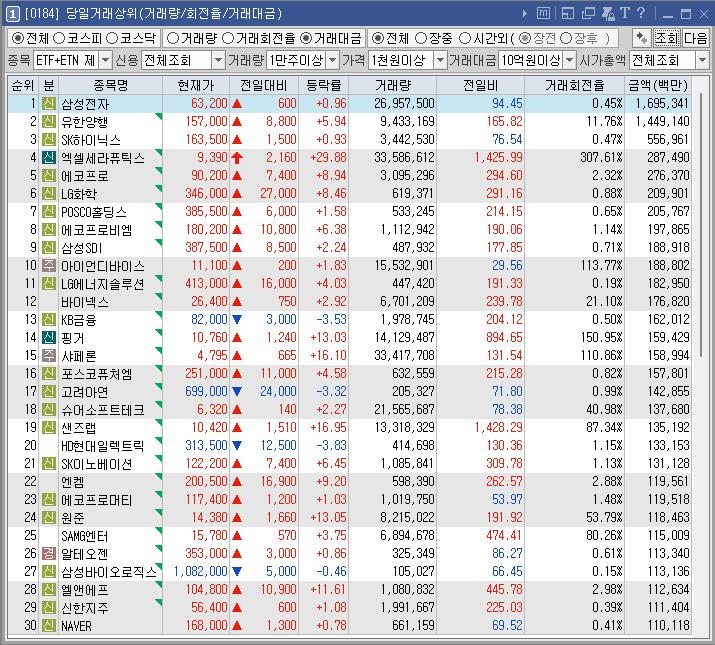This screenshot has width=715, height=645.
Task: Click the 신 badge beside 고려아연
Action: tap(49, 391)
